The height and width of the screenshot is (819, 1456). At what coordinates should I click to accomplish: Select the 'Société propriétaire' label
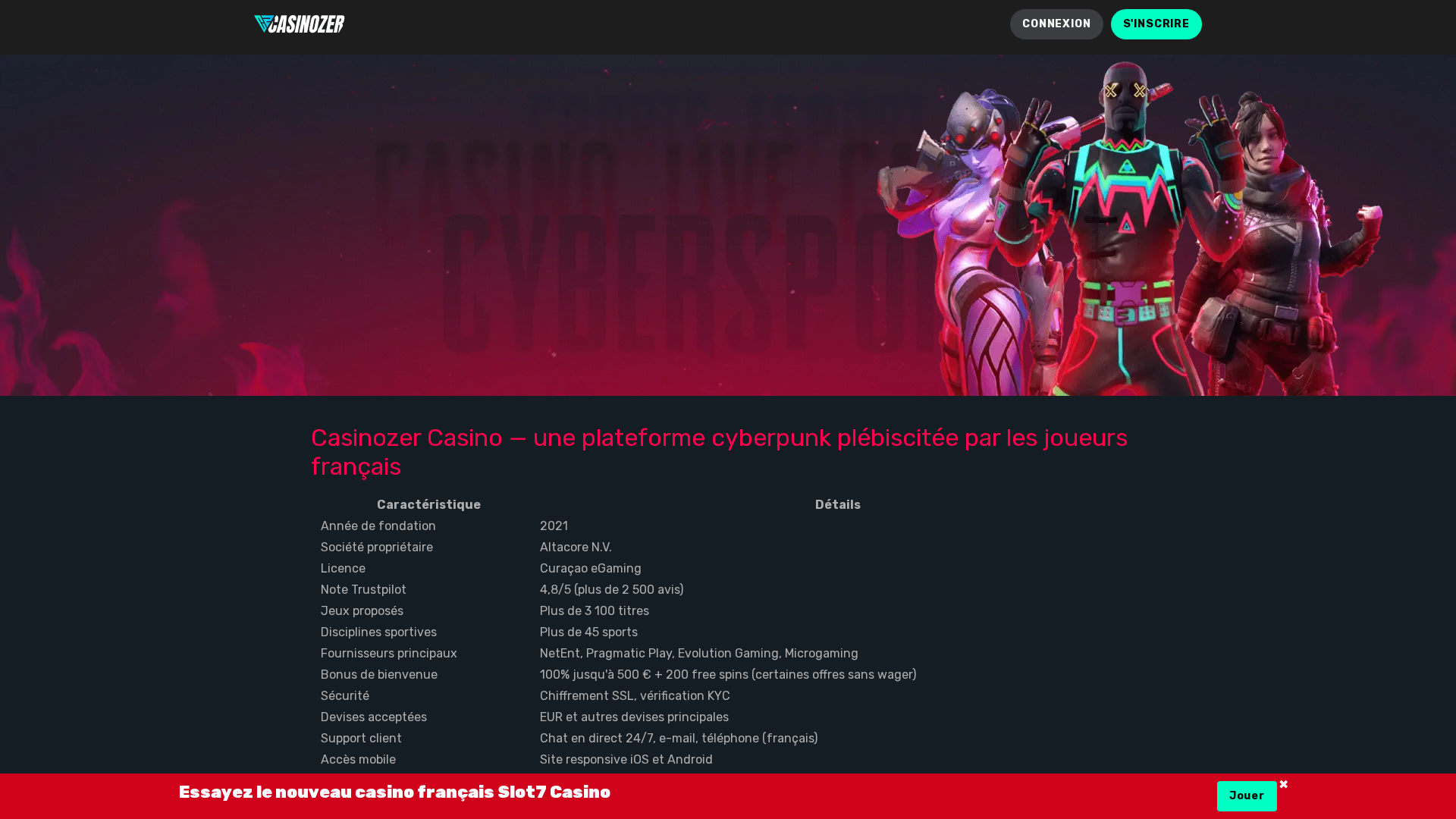(x=377, y=548)
